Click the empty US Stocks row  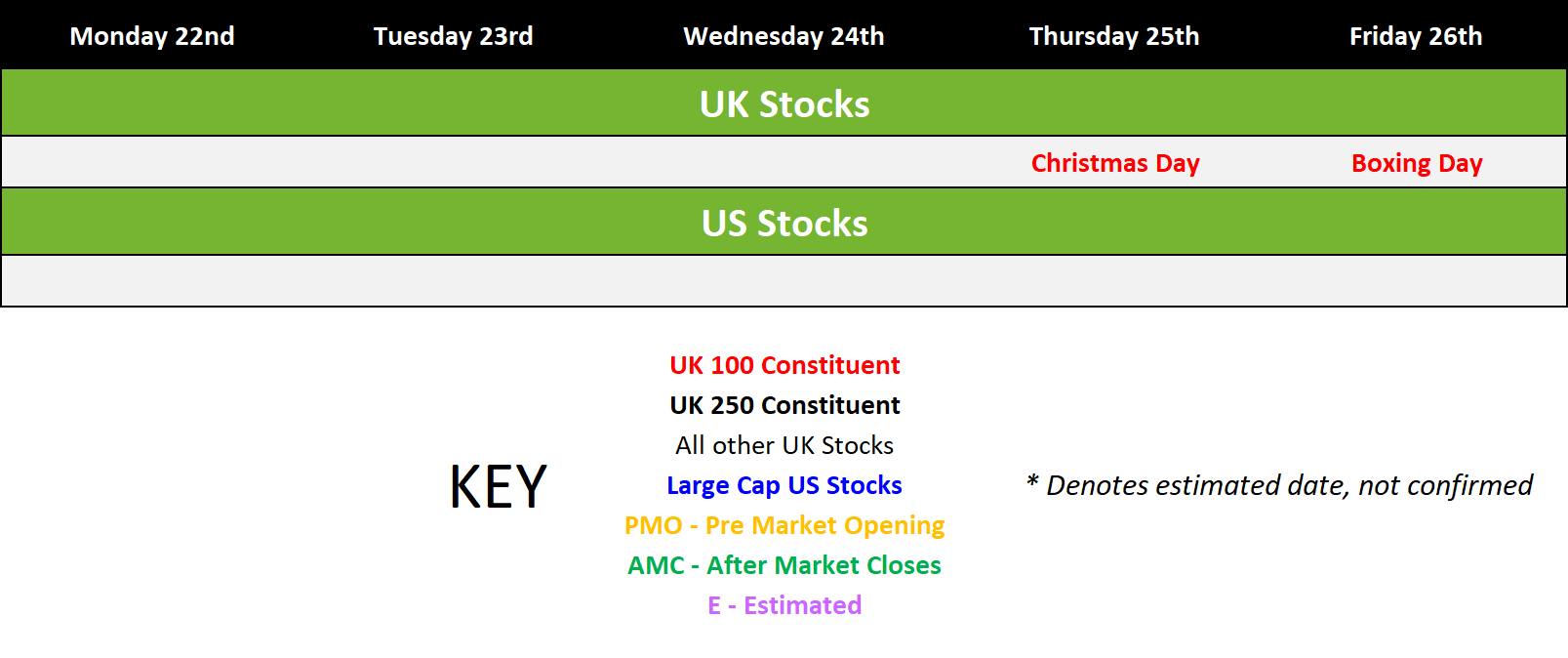[784, 281]
